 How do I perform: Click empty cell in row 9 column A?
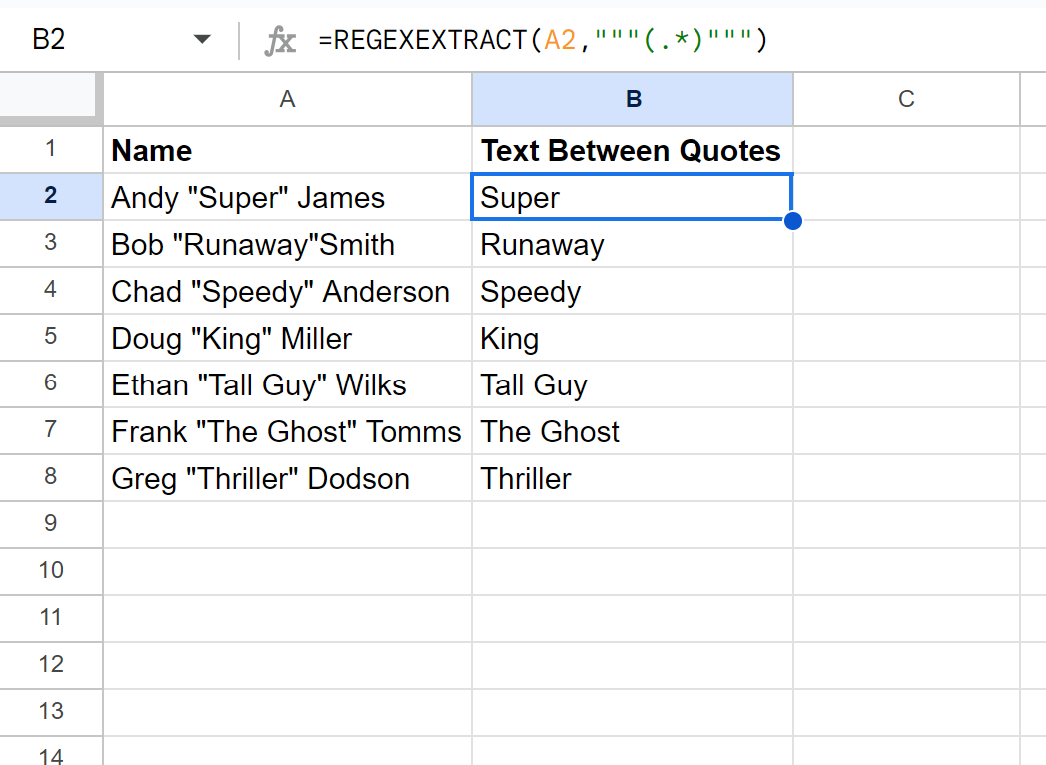(287, 524)
